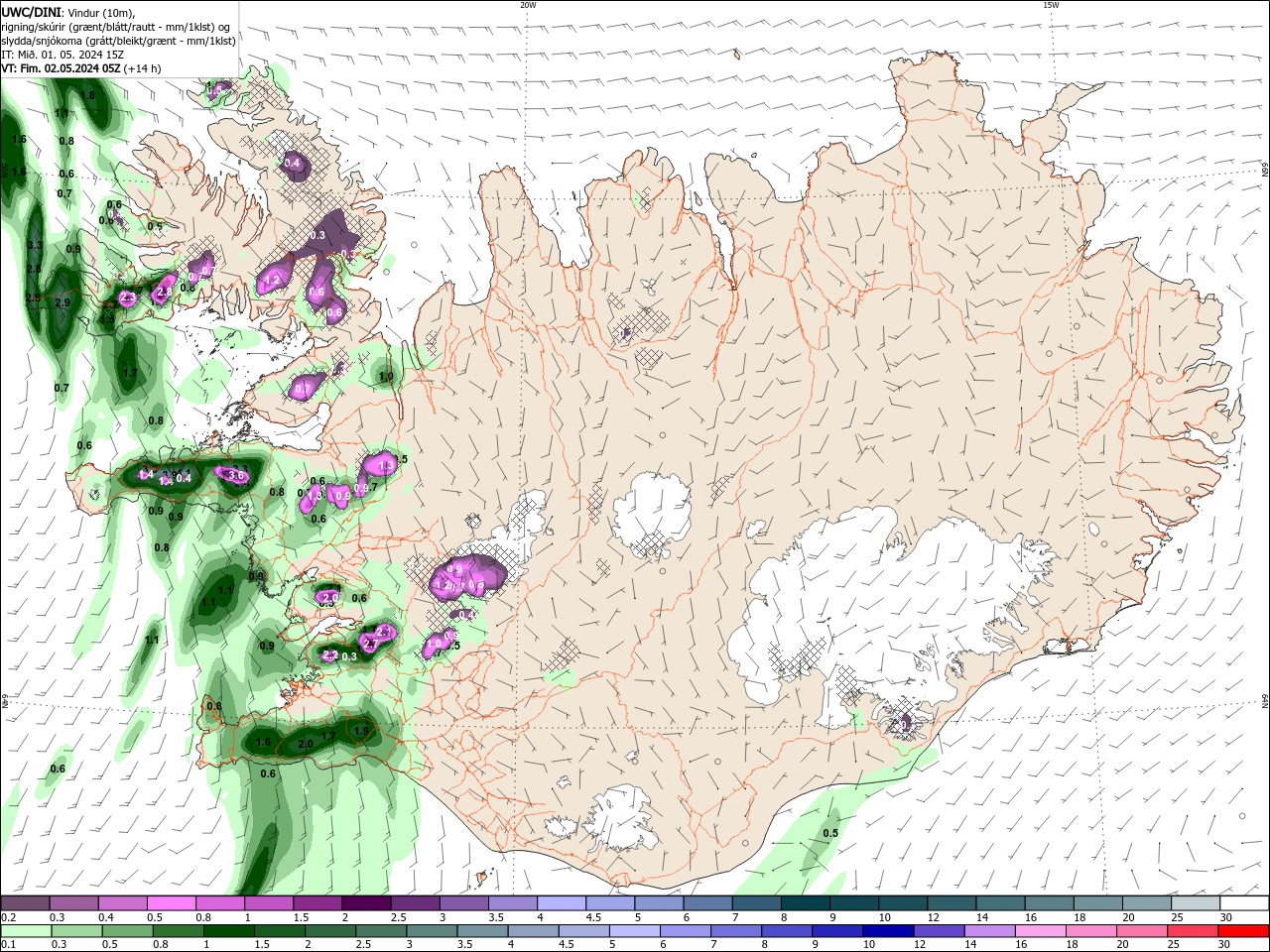Click the black 1.0 value in the green spot at Húnaflói
This screenshot has width=1270, height=952.
pyautogui.click(x=386, y=377)
